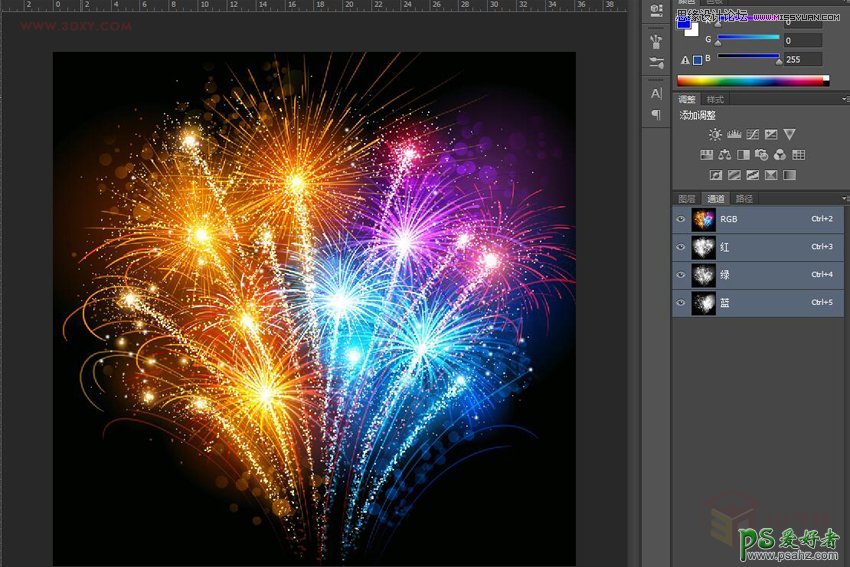Add a Selective Color adjustment layer
Viewport: 850px width, 567px height.
(x=771, y=175)
